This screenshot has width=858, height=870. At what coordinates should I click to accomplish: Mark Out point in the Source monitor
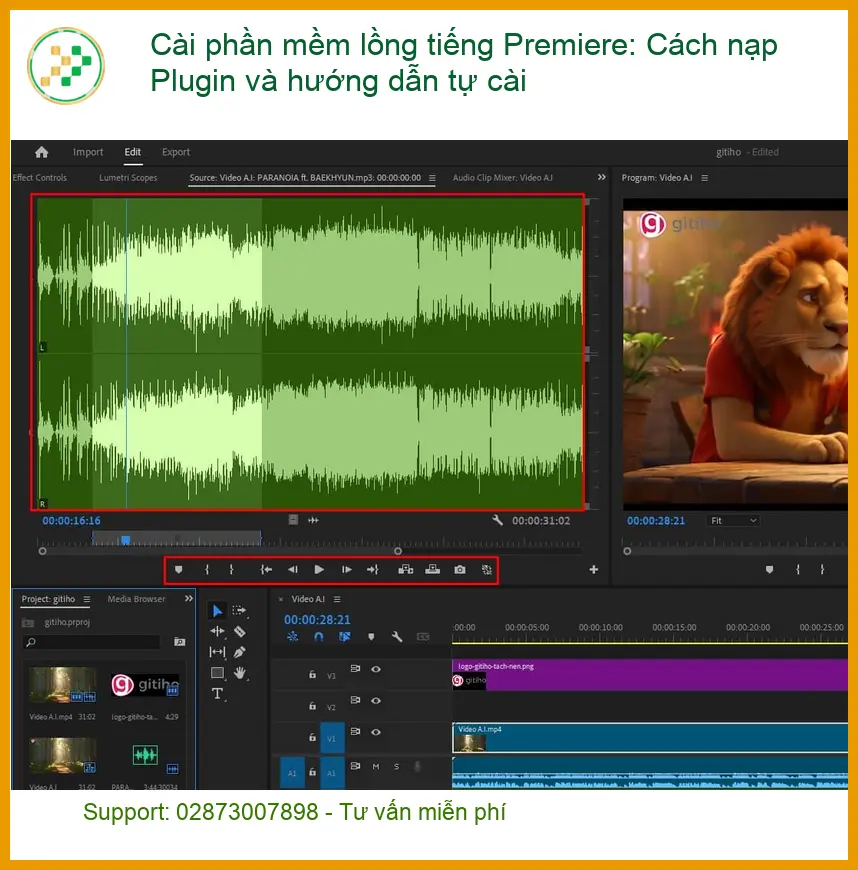(x=231, y=570)
